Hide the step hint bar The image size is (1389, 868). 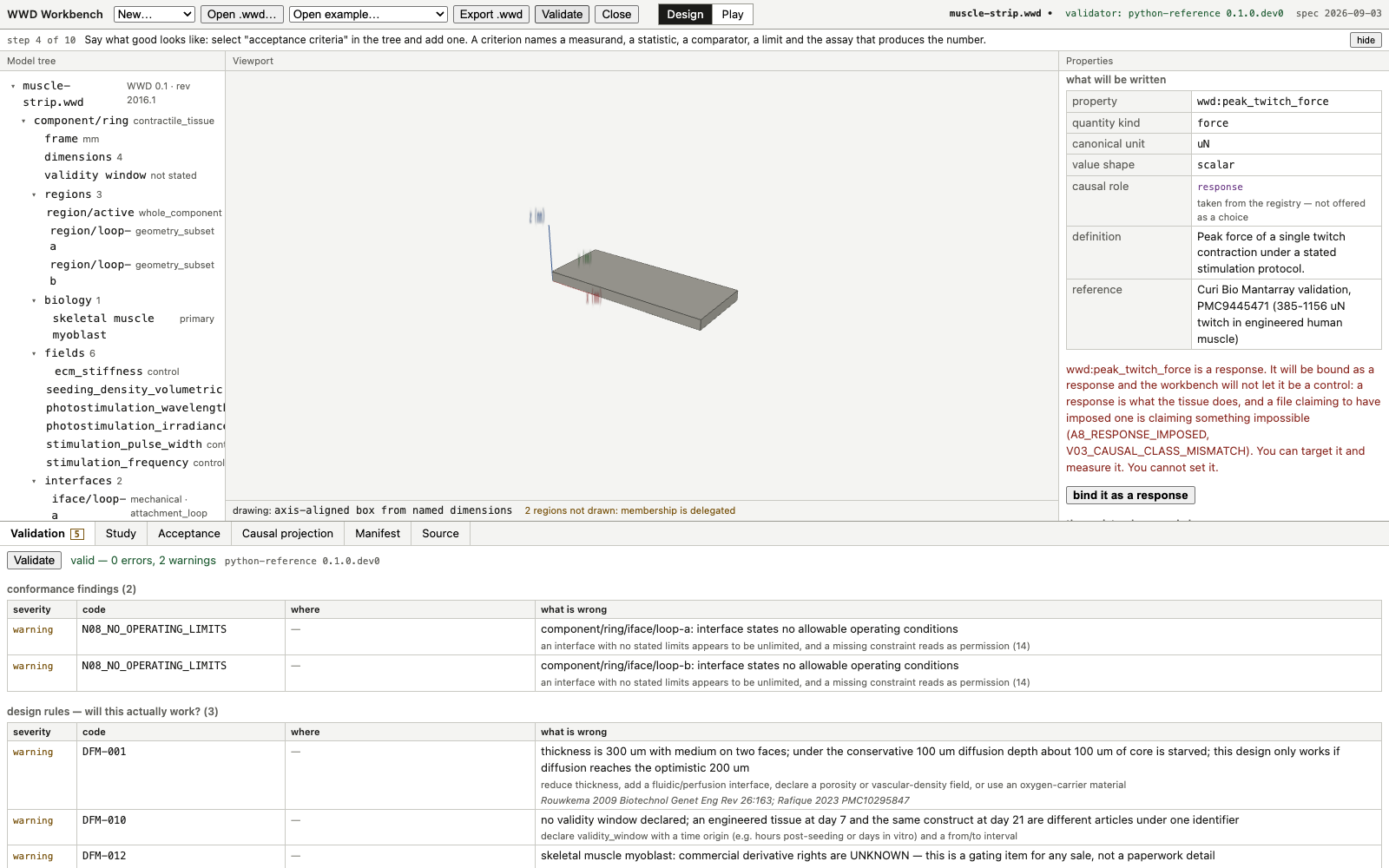click(x=1366, y=40)
